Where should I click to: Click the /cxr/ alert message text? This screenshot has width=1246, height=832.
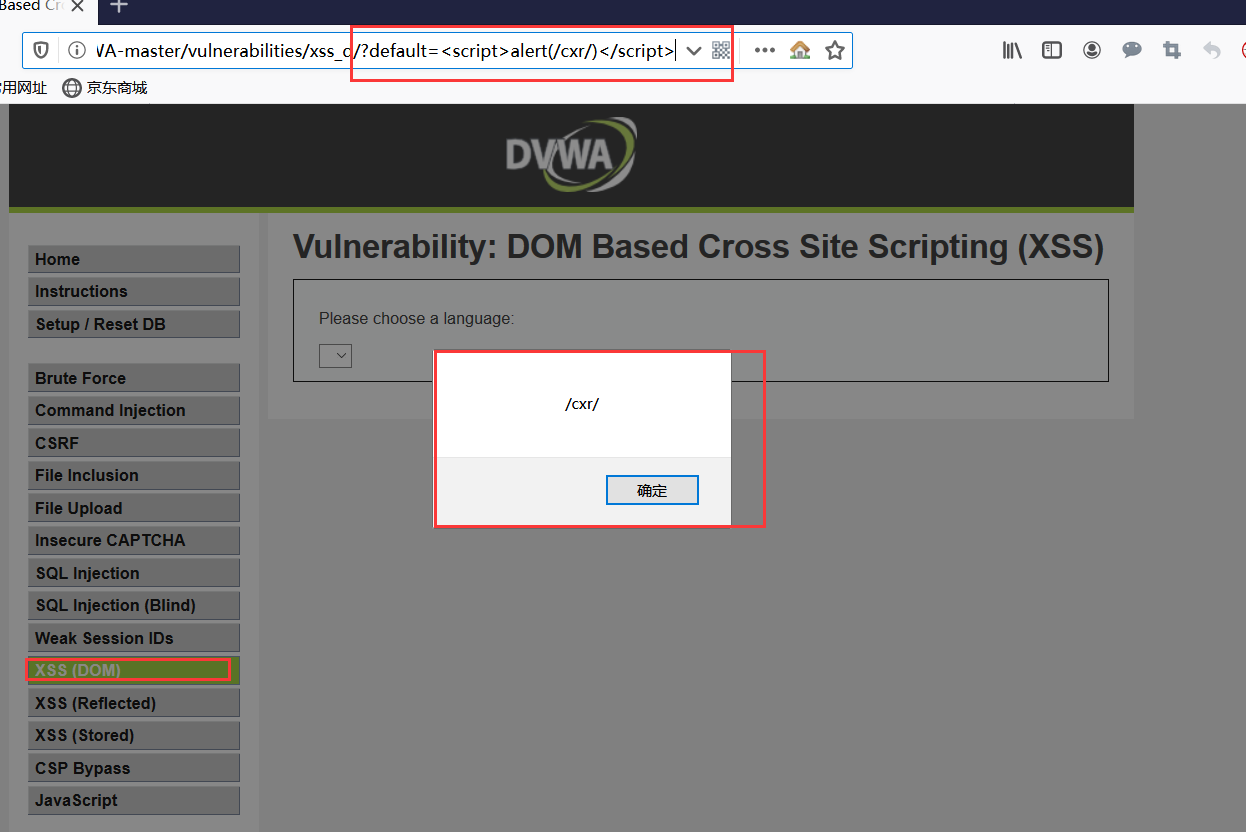pos(582,404)
